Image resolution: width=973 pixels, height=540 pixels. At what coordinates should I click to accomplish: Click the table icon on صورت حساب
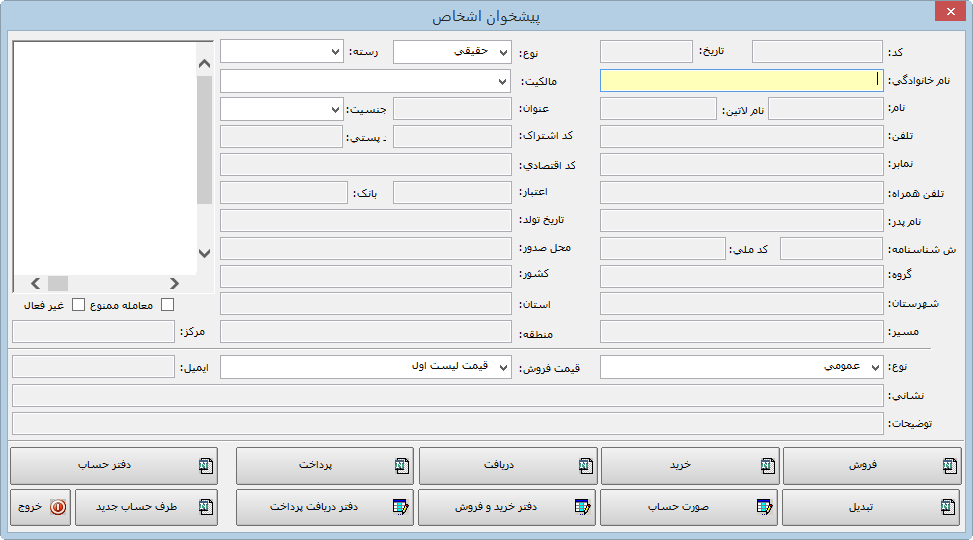coord(765,507)
